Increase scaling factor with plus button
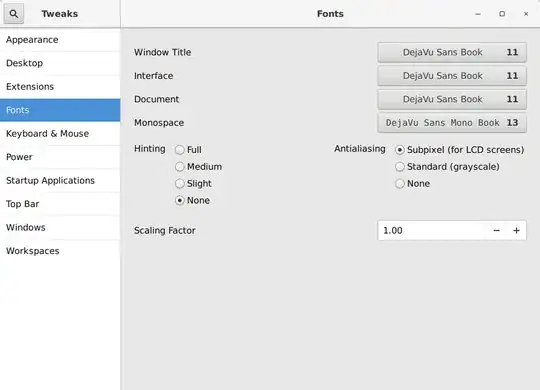 pos(516,230)
